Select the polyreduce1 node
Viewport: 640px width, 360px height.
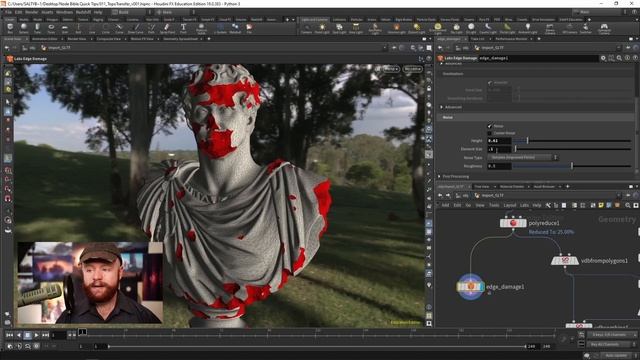[513, 223]
